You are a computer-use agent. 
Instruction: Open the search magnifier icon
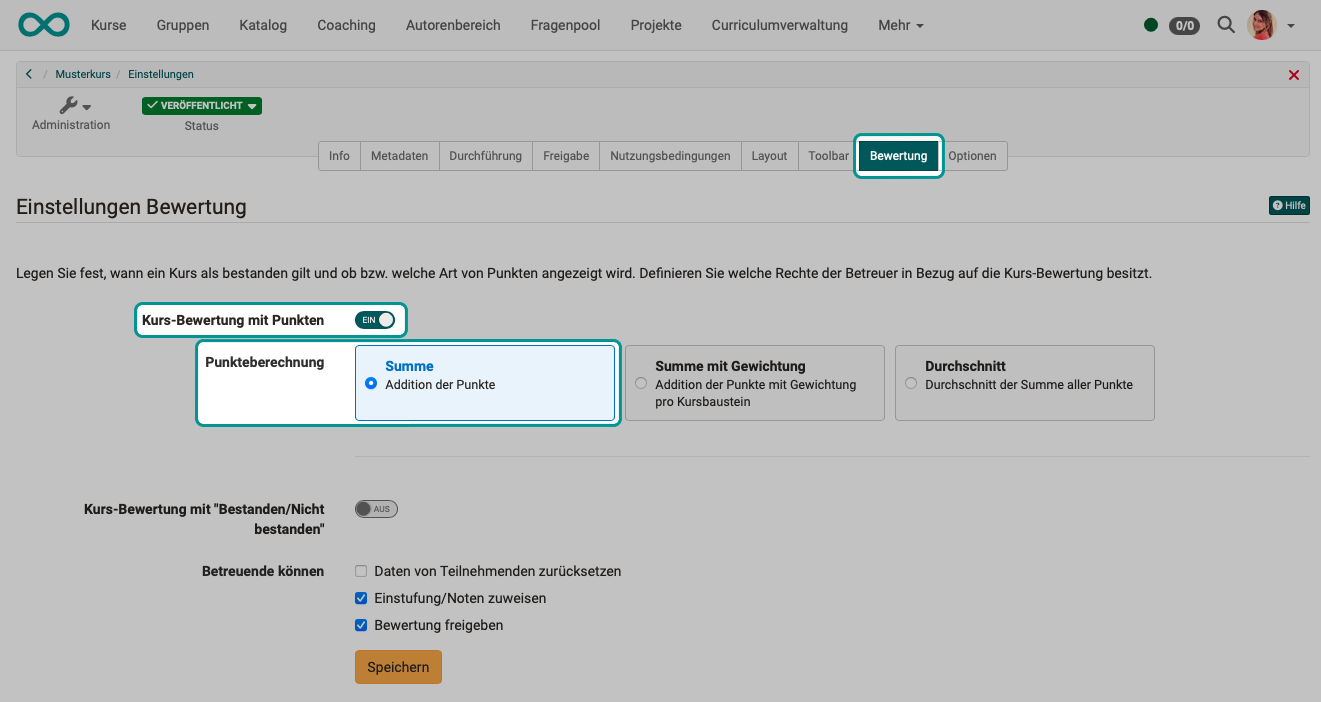pyautogui.click(x=1226, y=25)
